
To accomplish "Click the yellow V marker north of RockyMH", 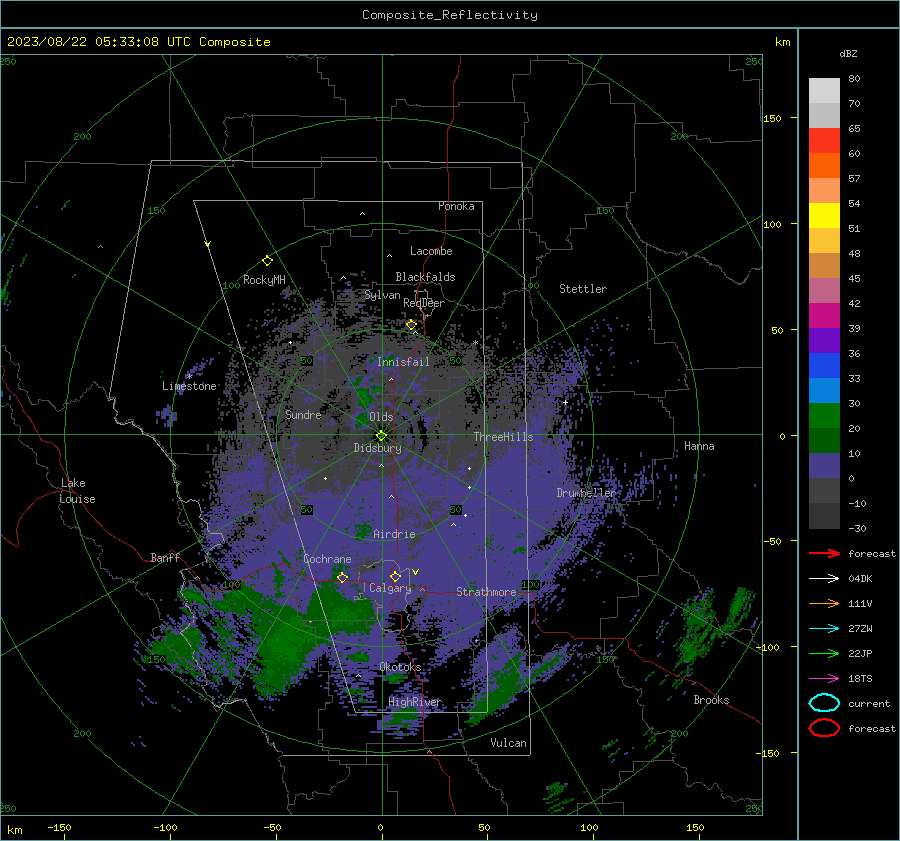I will 208,244.
